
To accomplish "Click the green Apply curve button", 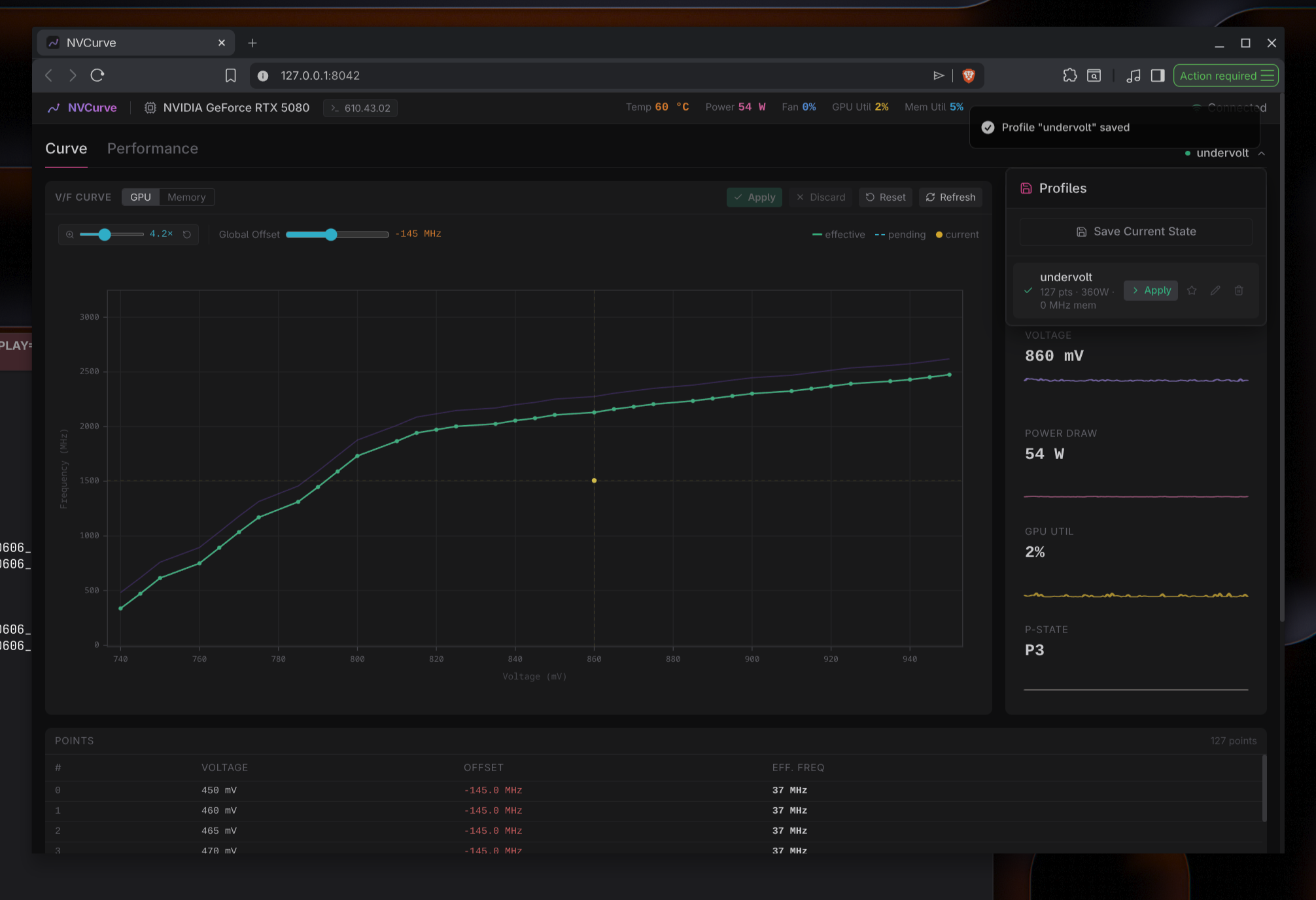I will [x=755, y=198].
